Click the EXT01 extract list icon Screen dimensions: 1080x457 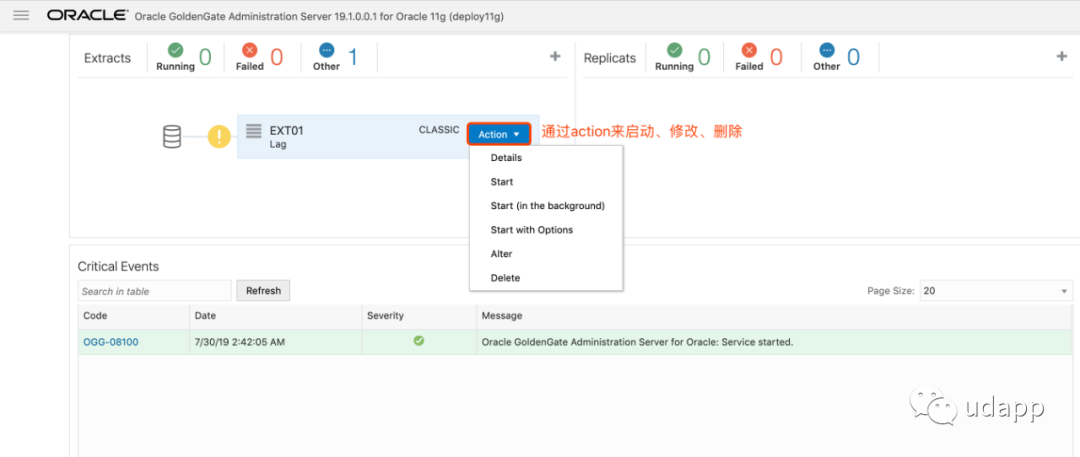click(254, 131)
